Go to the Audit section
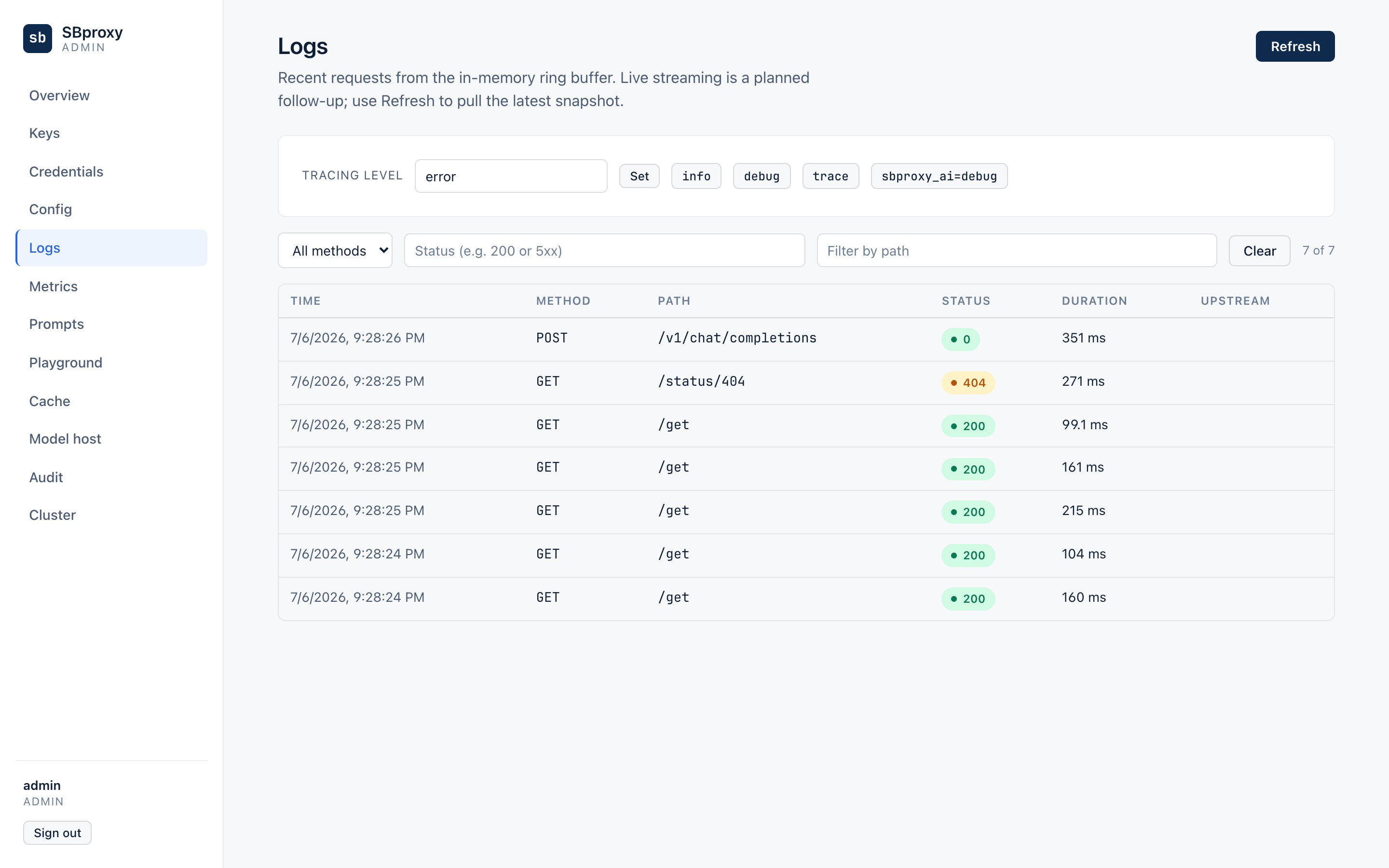1389x868 pixels. coord(111,477)
